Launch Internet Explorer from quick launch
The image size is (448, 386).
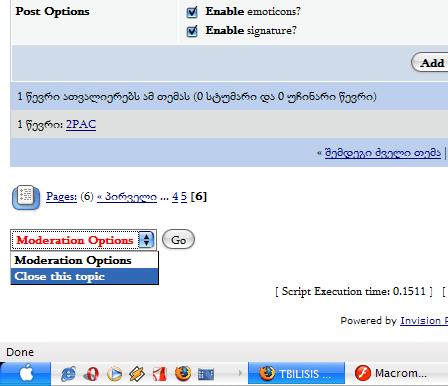68,374
